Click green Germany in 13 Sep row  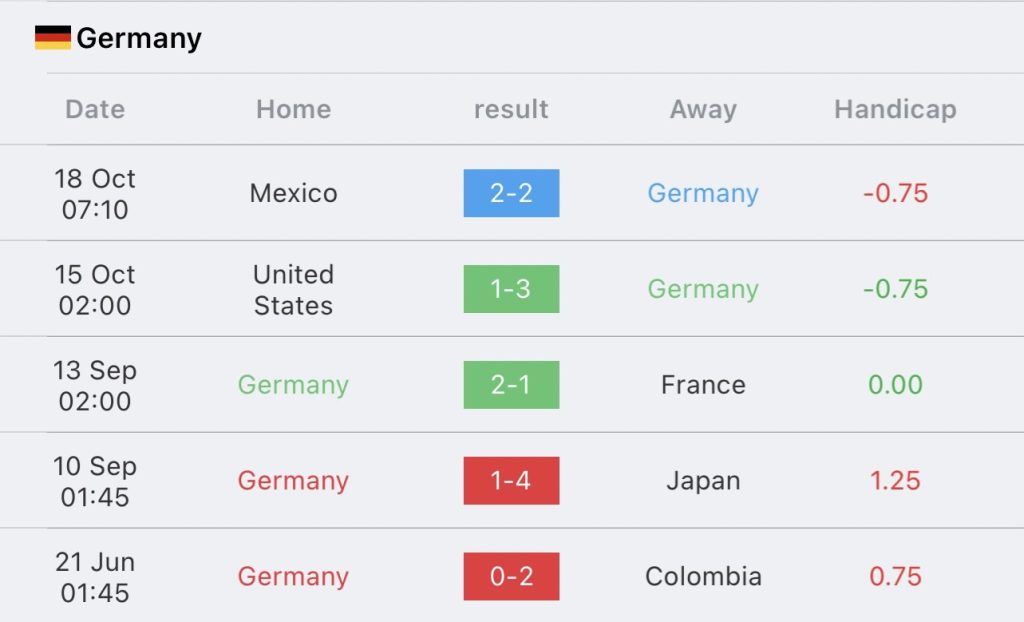(x=293, y=385)
